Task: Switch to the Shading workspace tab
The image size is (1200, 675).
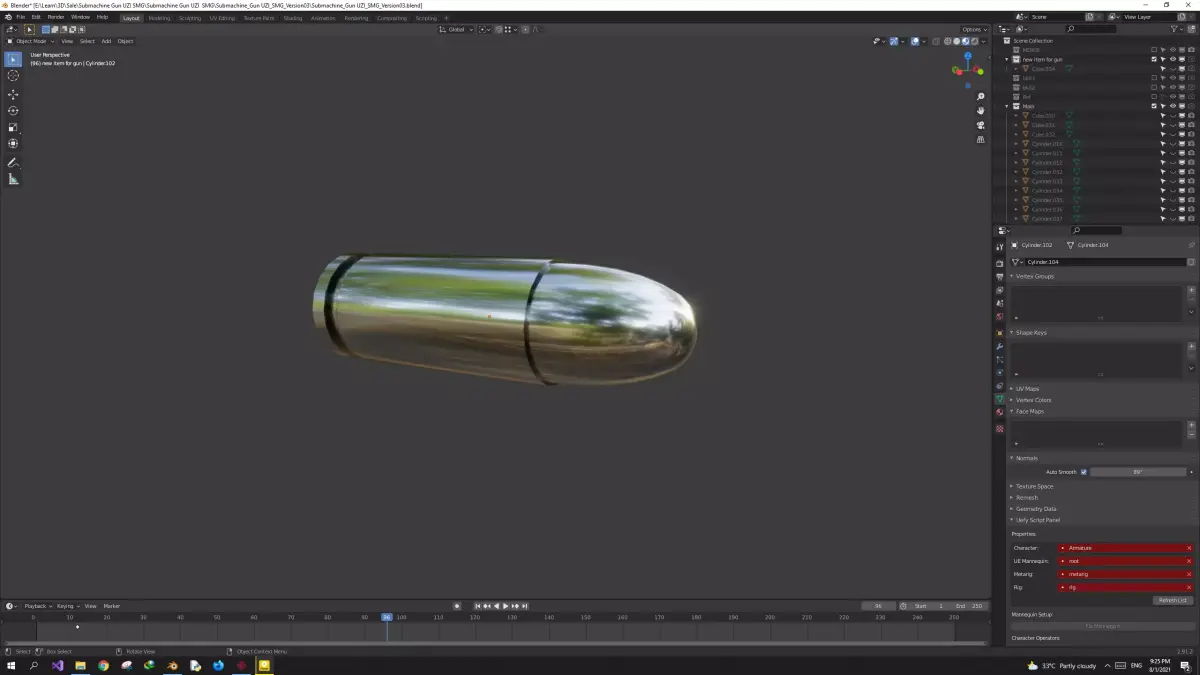Action: (292, 18)
